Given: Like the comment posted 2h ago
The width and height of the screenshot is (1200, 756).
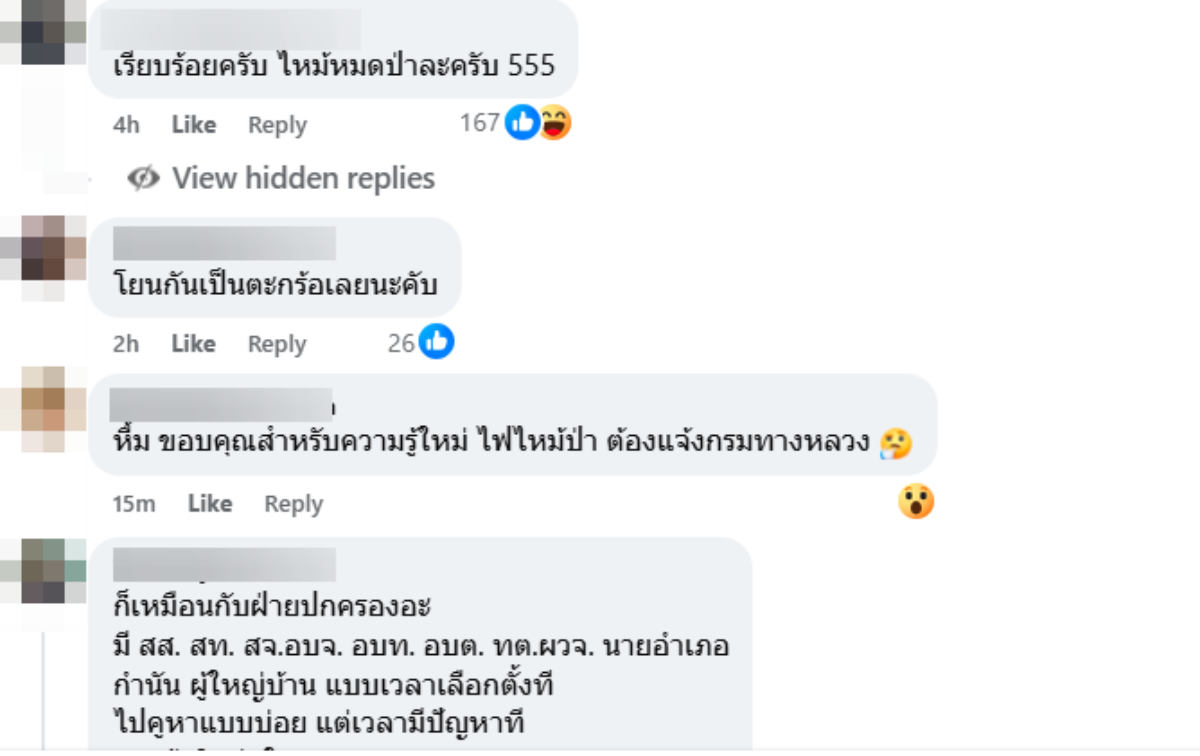Looking at the screenshot, I should coord(193,344).
